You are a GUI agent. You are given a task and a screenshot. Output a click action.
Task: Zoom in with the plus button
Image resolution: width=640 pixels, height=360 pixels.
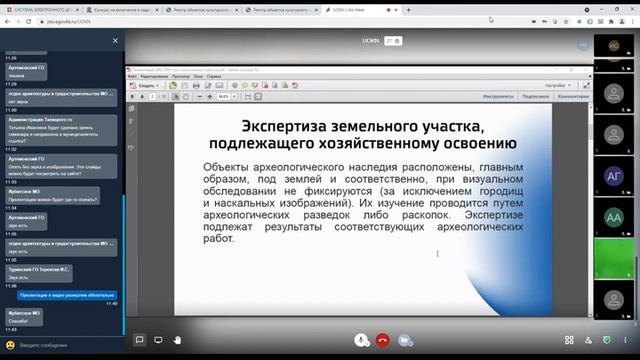(210, 97)
